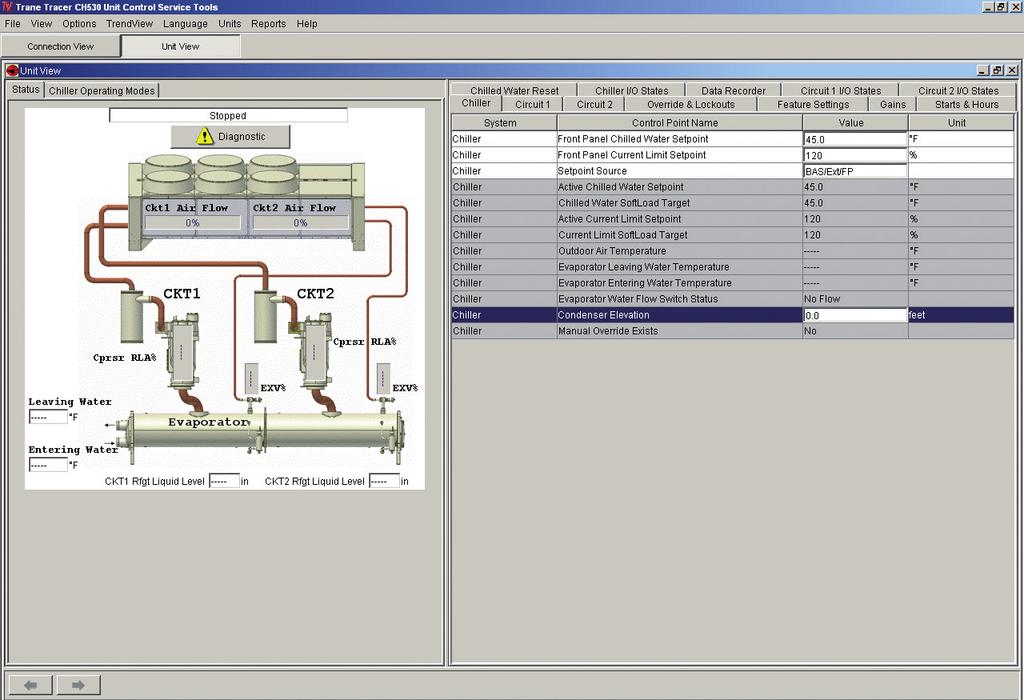Open the File menu
This screenshot has height=700, width=1024.
12,24
